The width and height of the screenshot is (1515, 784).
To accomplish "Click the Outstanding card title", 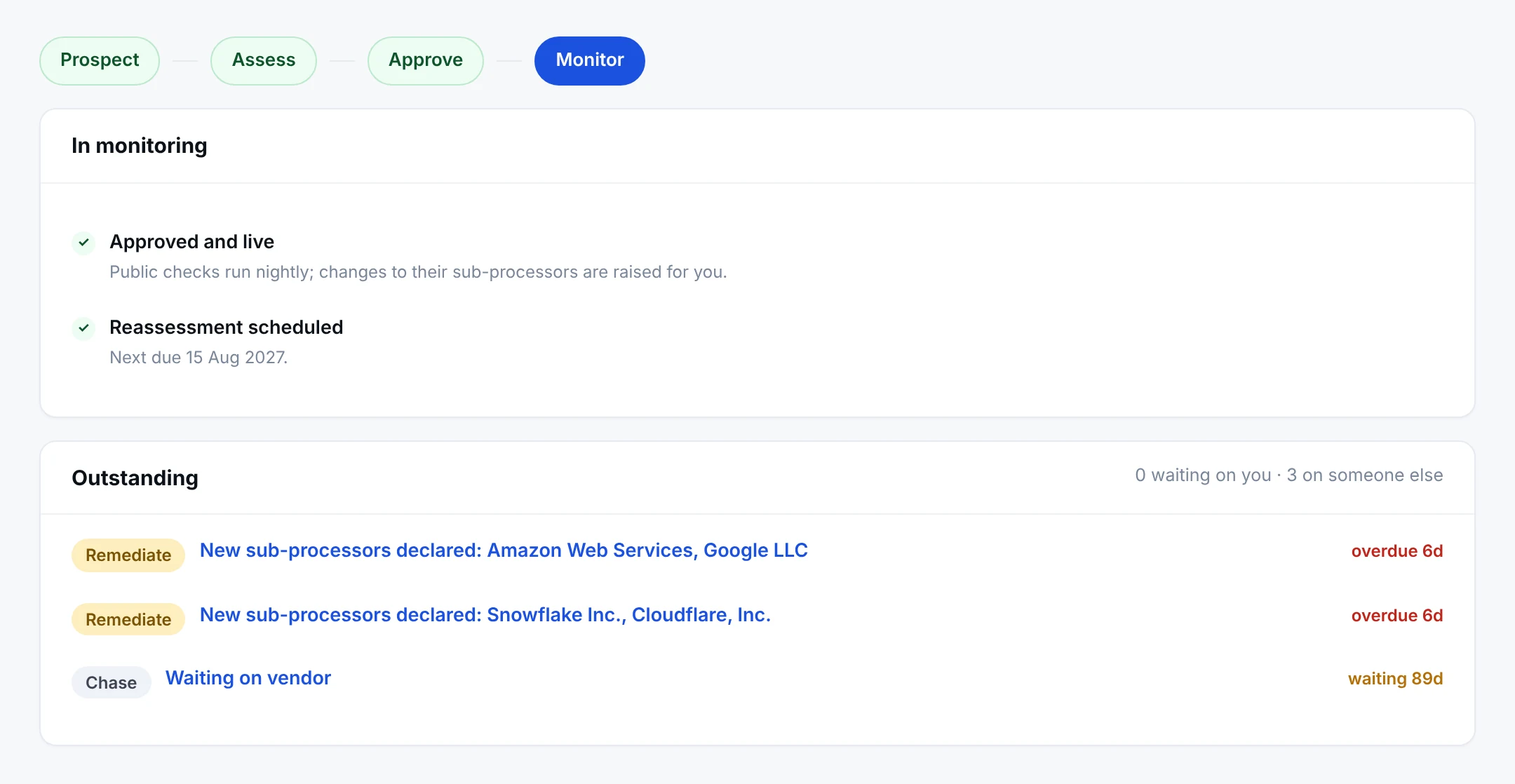I will click(x=135, y=478).
